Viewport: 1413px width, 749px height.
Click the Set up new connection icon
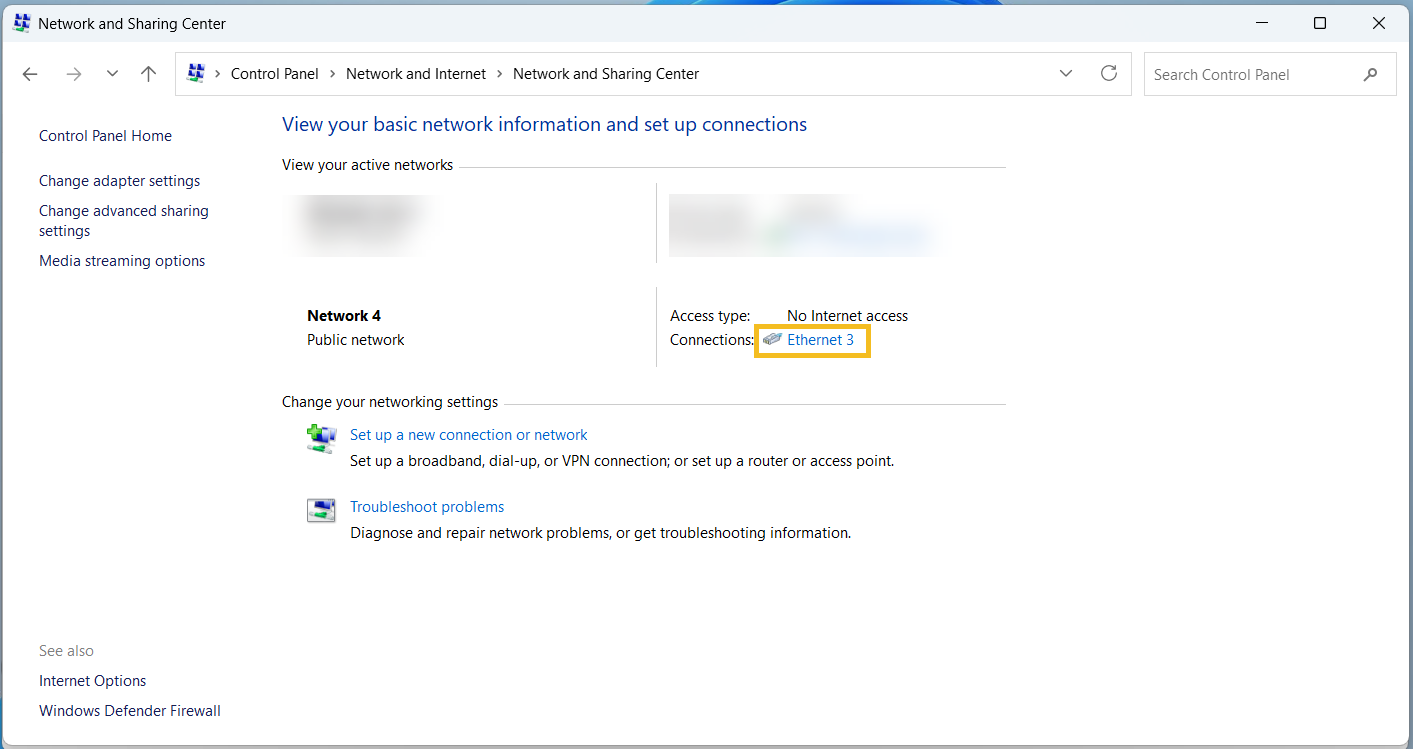click(x=320, y=439)
